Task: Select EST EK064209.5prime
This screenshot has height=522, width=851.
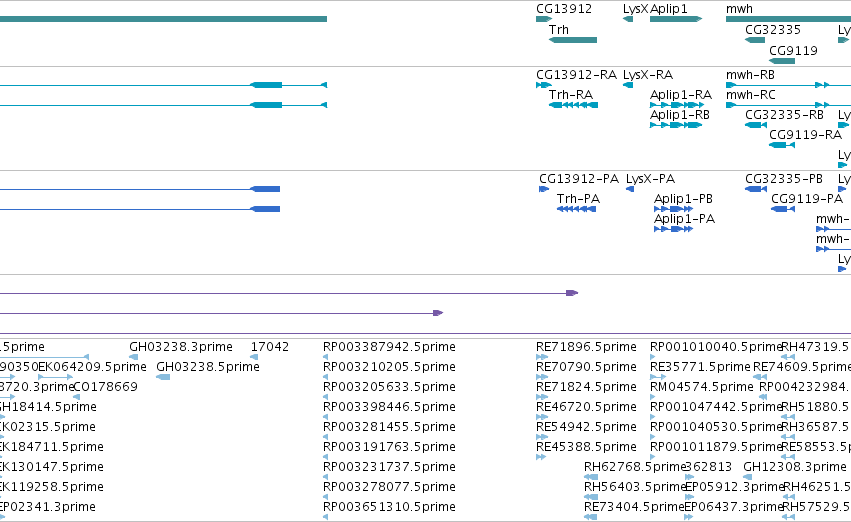Action: point(92,367)
